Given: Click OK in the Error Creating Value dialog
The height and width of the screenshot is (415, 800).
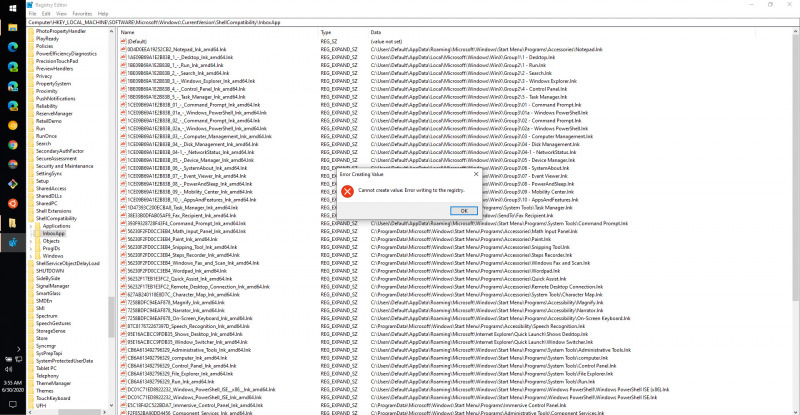Looking at the screenshot, I should point(464,210).
